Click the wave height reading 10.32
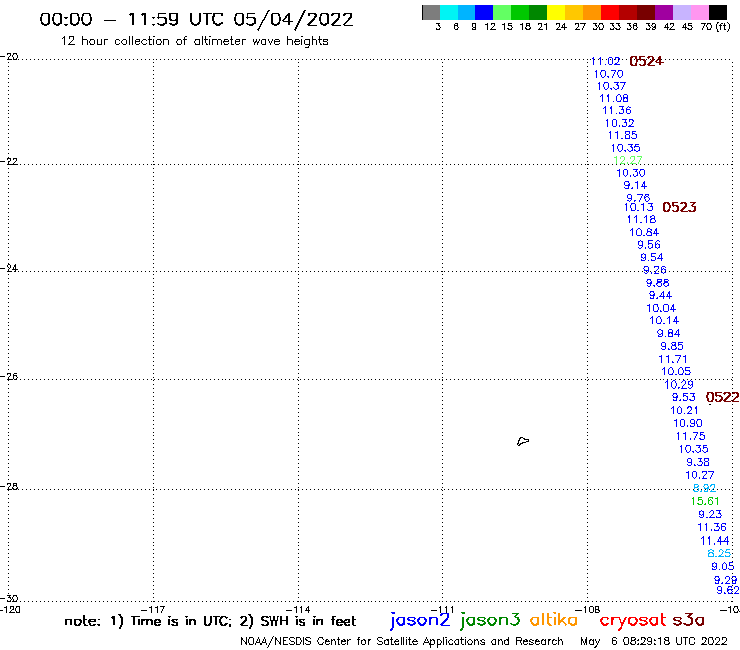 (x=620, y=123)
